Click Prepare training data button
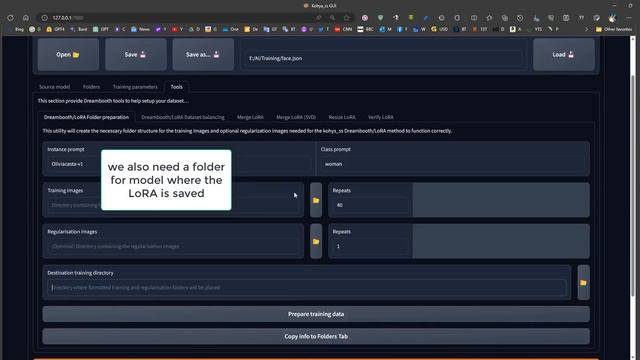 point(316,314)
